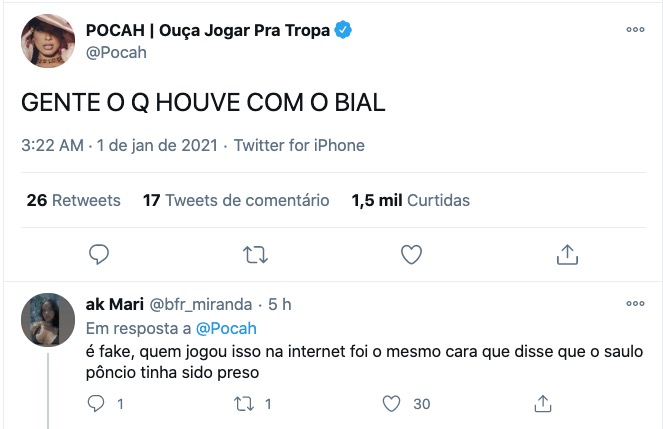Viewport: 663px width, 429px height.
Task: Open more options on ak Mari's reply
Action: click(635, 304)
